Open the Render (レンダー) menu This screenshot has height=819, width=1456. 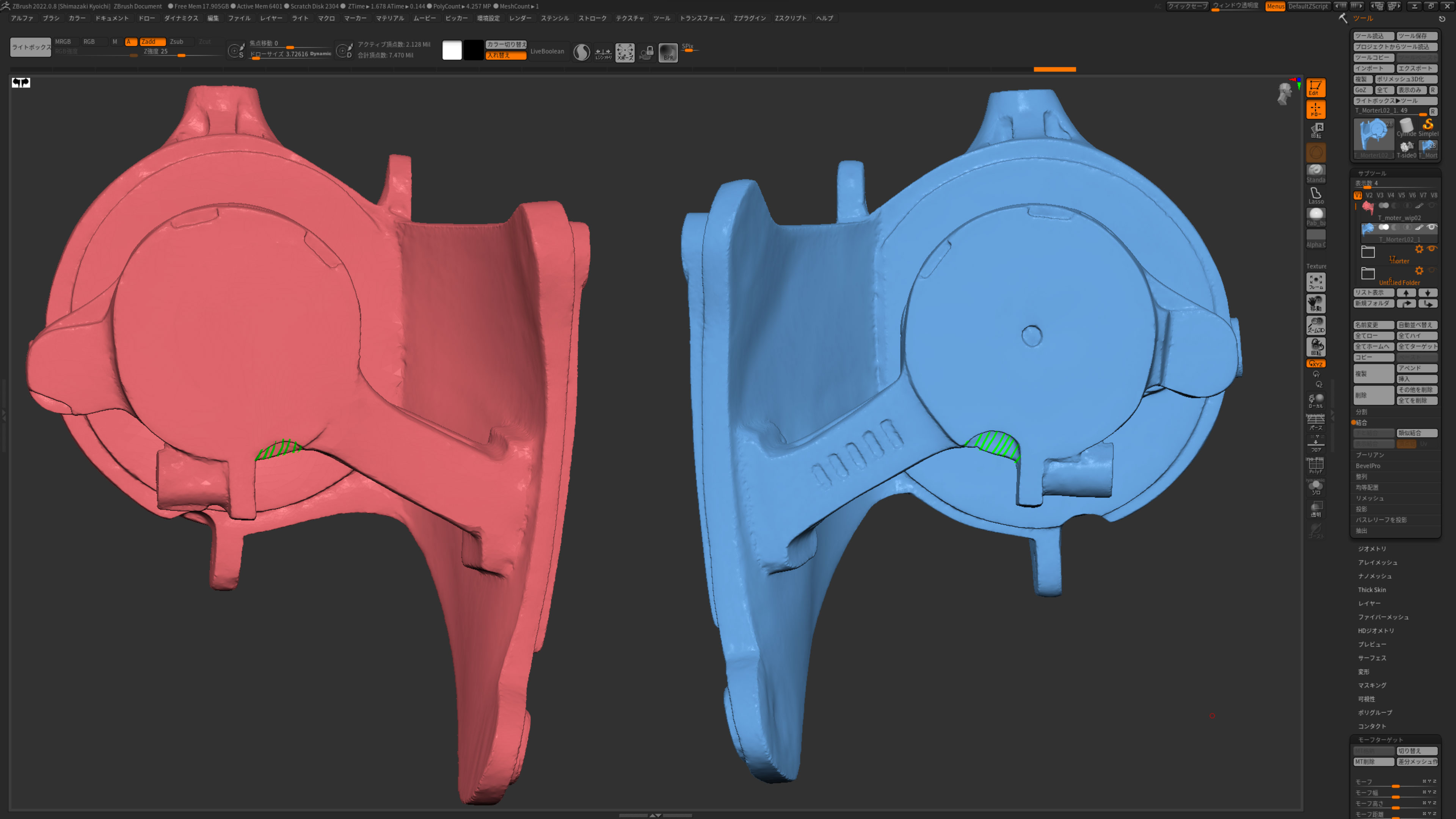tap(520, 18)
